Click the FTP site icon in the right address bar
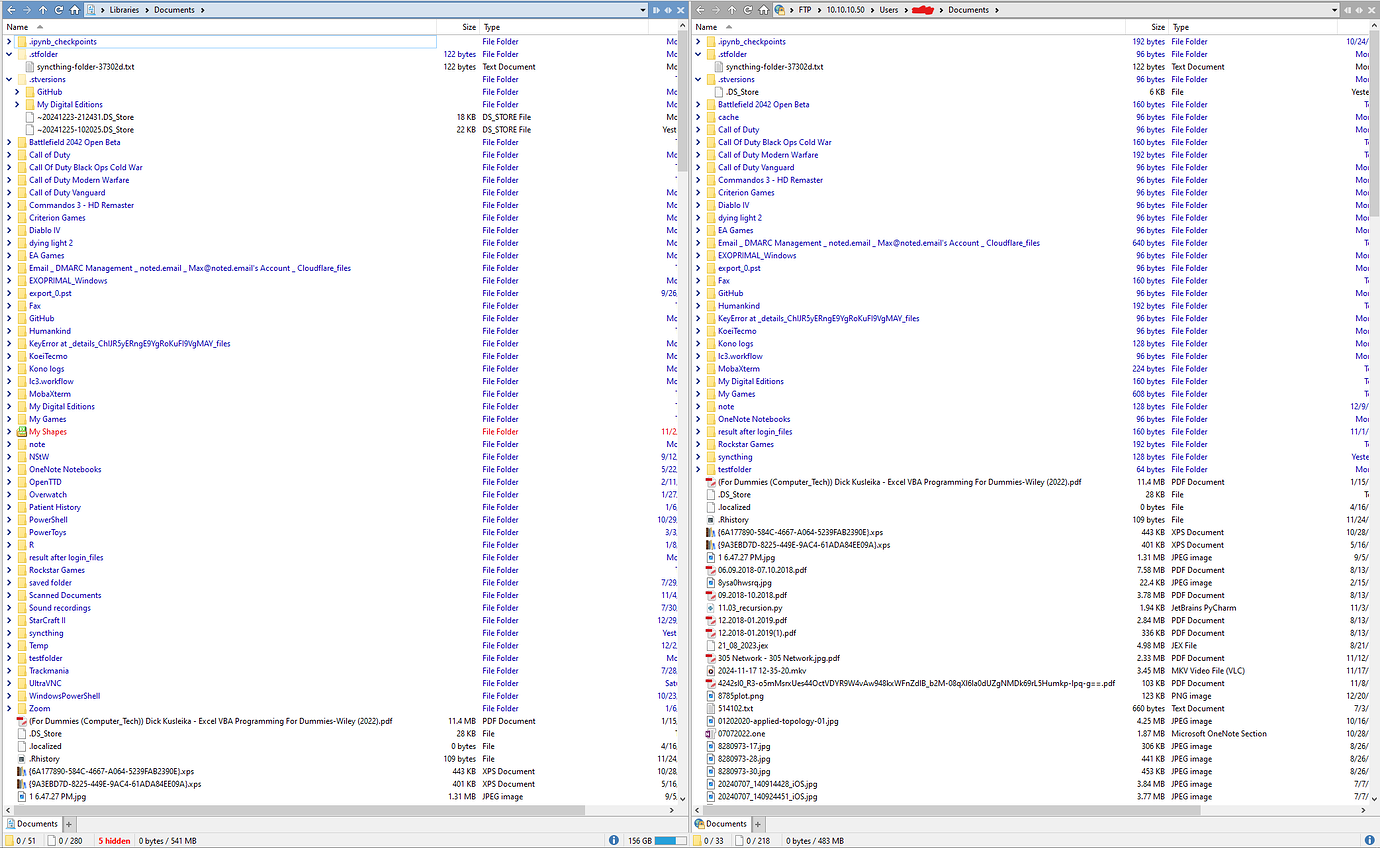 point(780,9)
